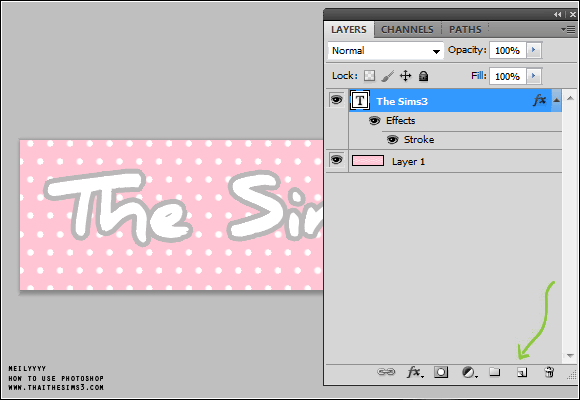Screen dimensions: 580x400
Task: Click the fx indicator on The Sims3
Action: point(540,100)
